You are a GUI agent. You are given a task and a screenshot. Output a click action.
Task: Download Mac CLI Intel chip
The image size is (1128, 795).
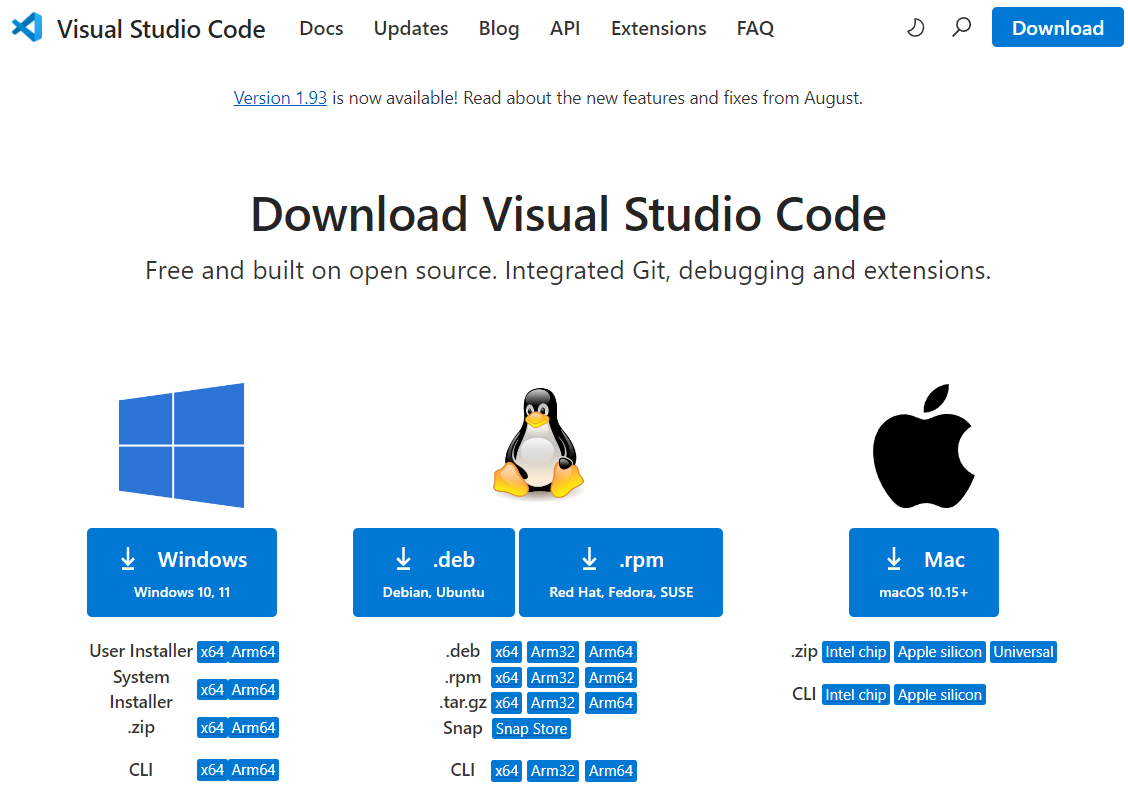pos(855,695)
